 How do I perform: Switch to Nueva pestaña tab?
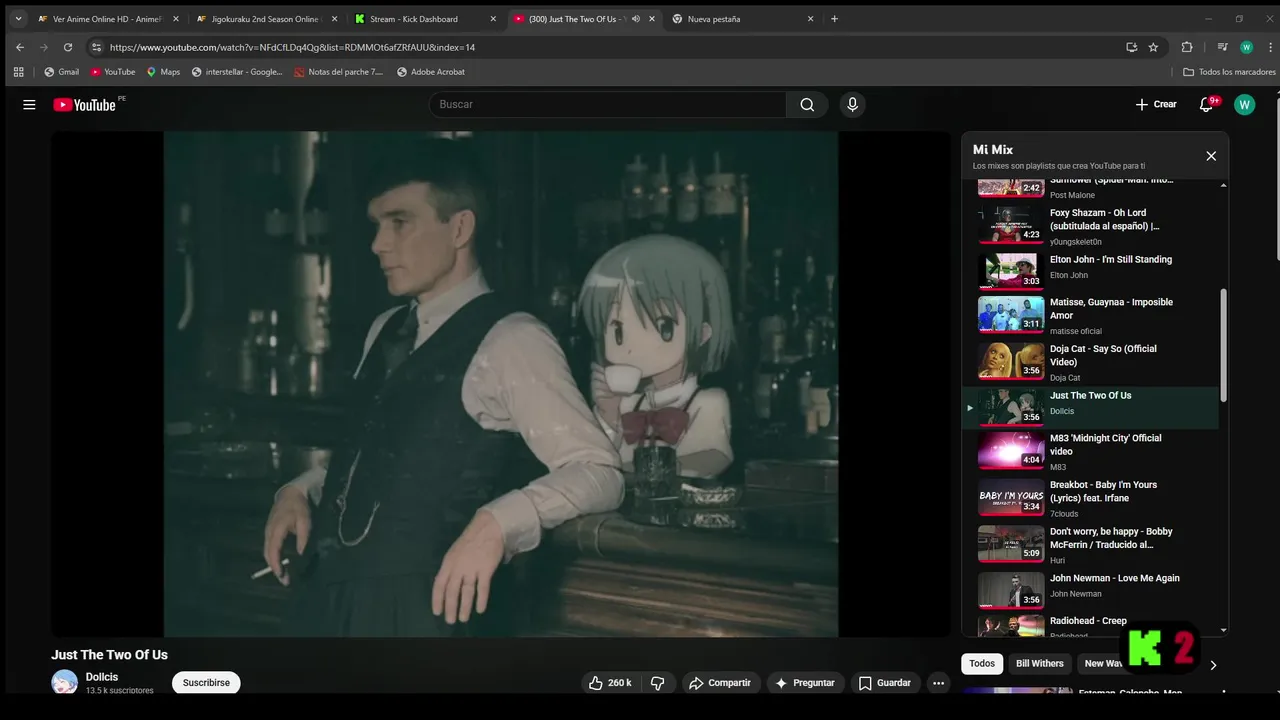[x=741, y=19]
